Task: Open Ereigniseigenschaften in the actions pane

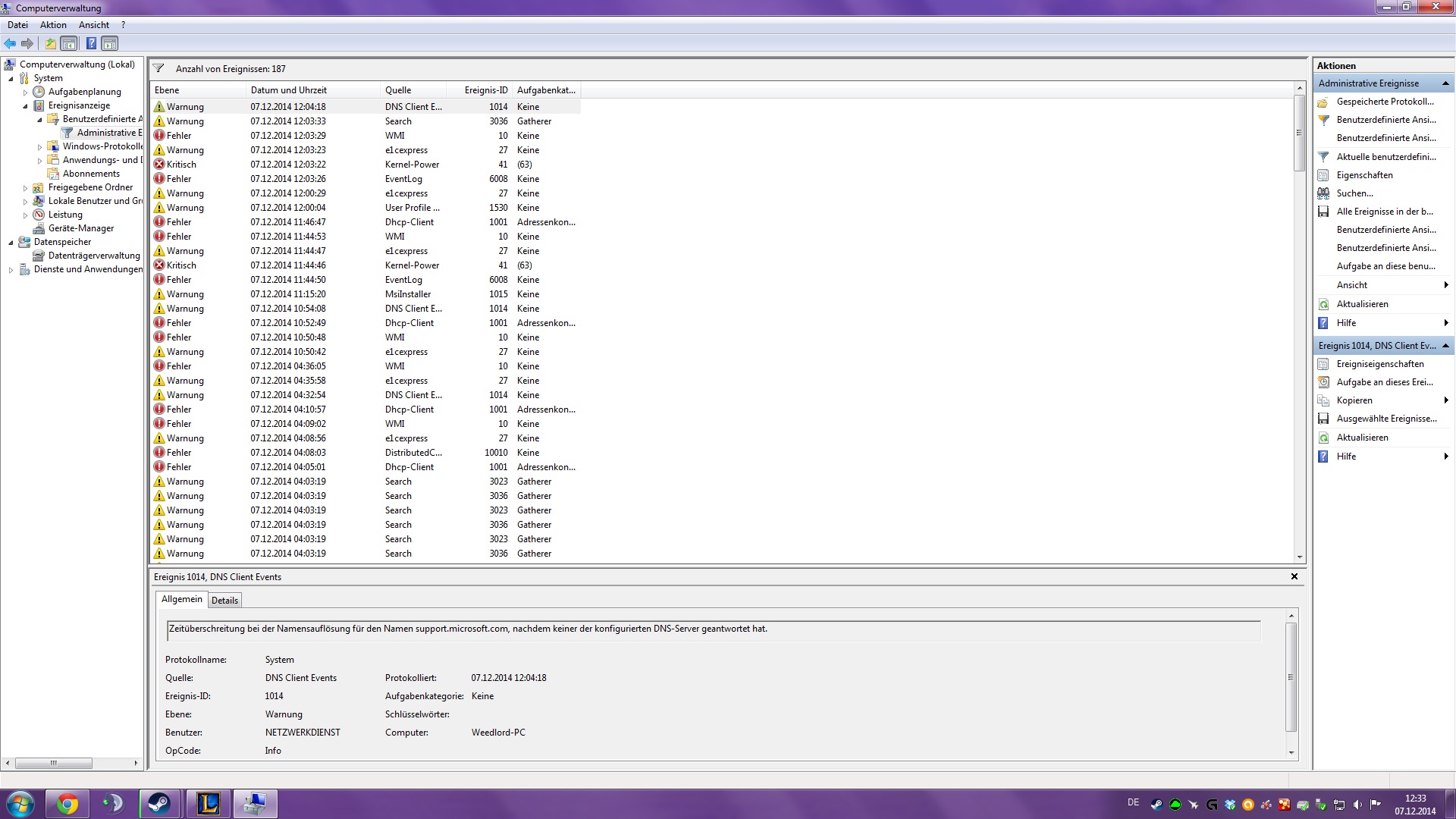Action: 1379,364
